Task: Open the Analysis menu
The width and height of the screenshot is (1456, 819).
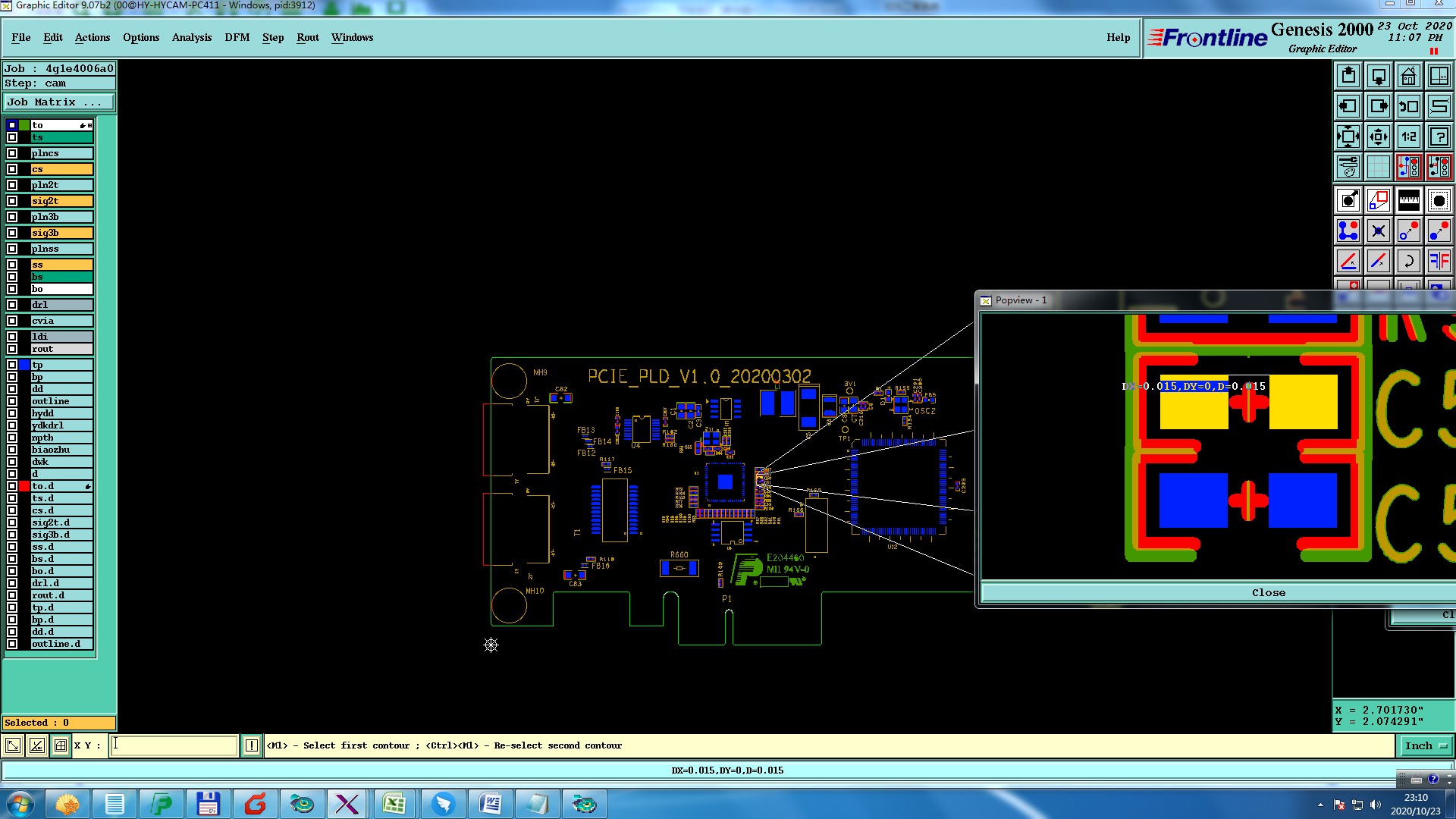Action: [x=192, y=37]
